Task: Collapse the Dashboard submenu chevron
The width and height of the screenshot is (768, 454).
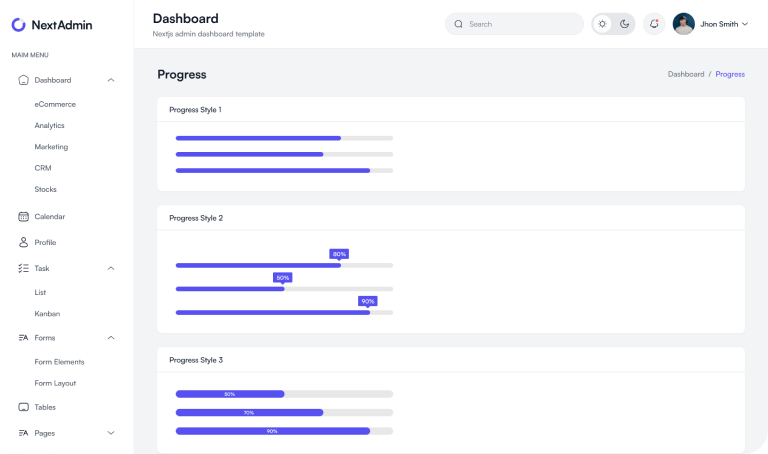Action: 111,80
